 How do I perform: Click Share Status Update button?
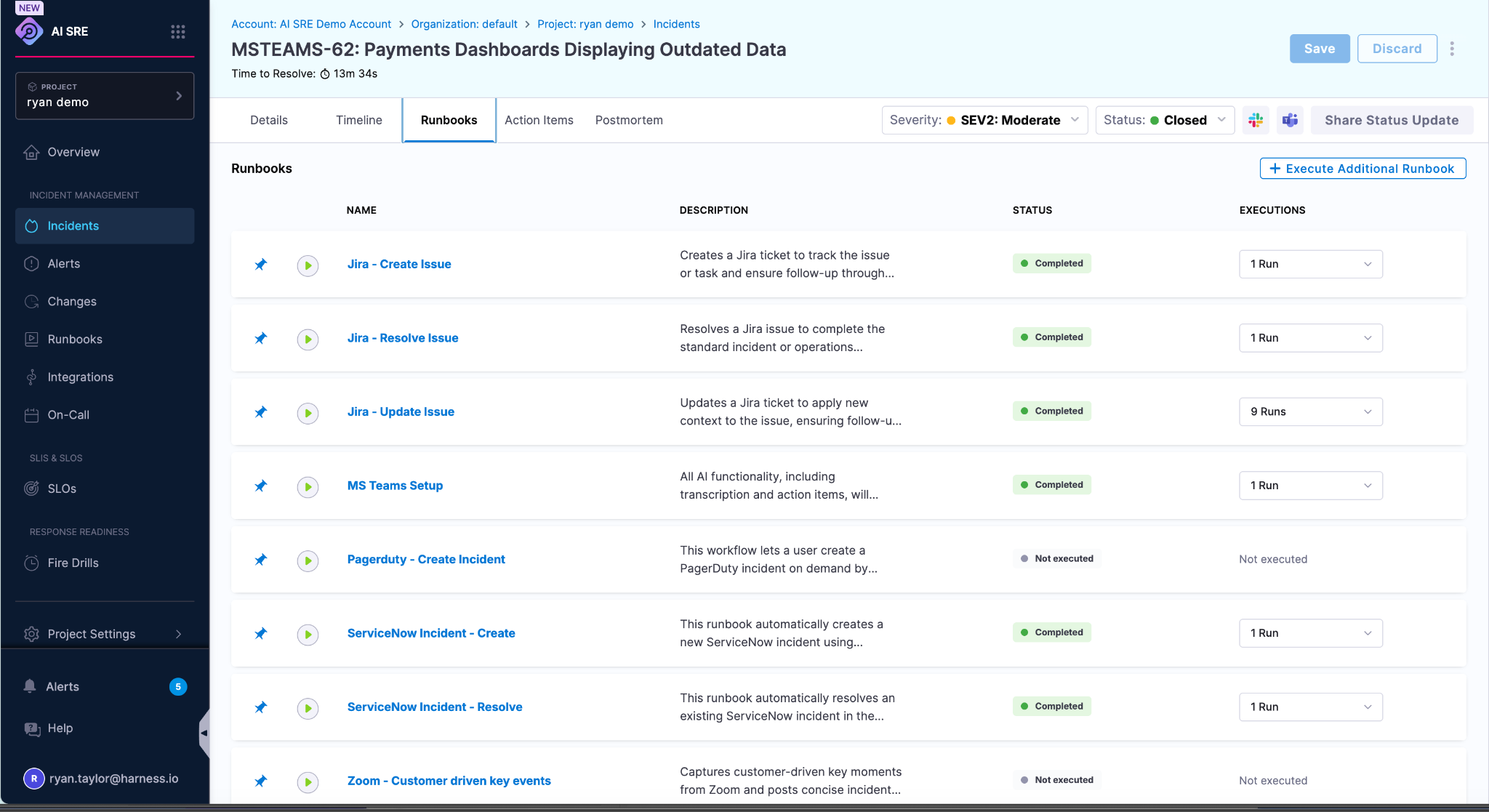tap(1392, 120)
